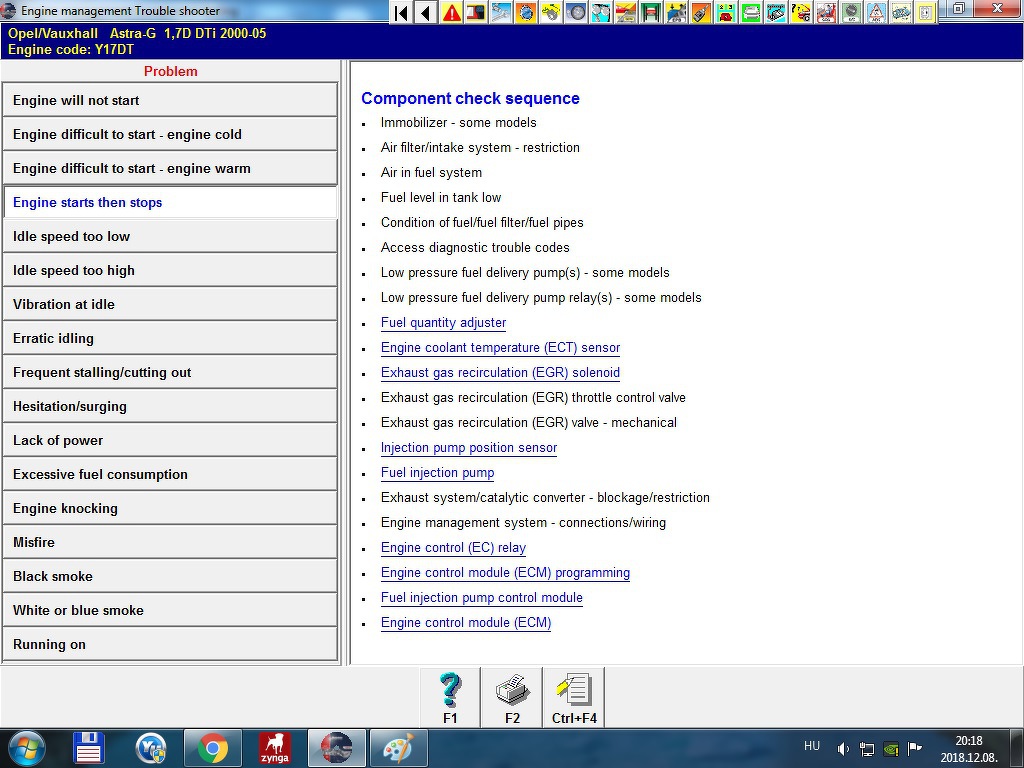
Task: Click the back arrow toolbar button
Action: pyautogui.click(x=426, y=12)
